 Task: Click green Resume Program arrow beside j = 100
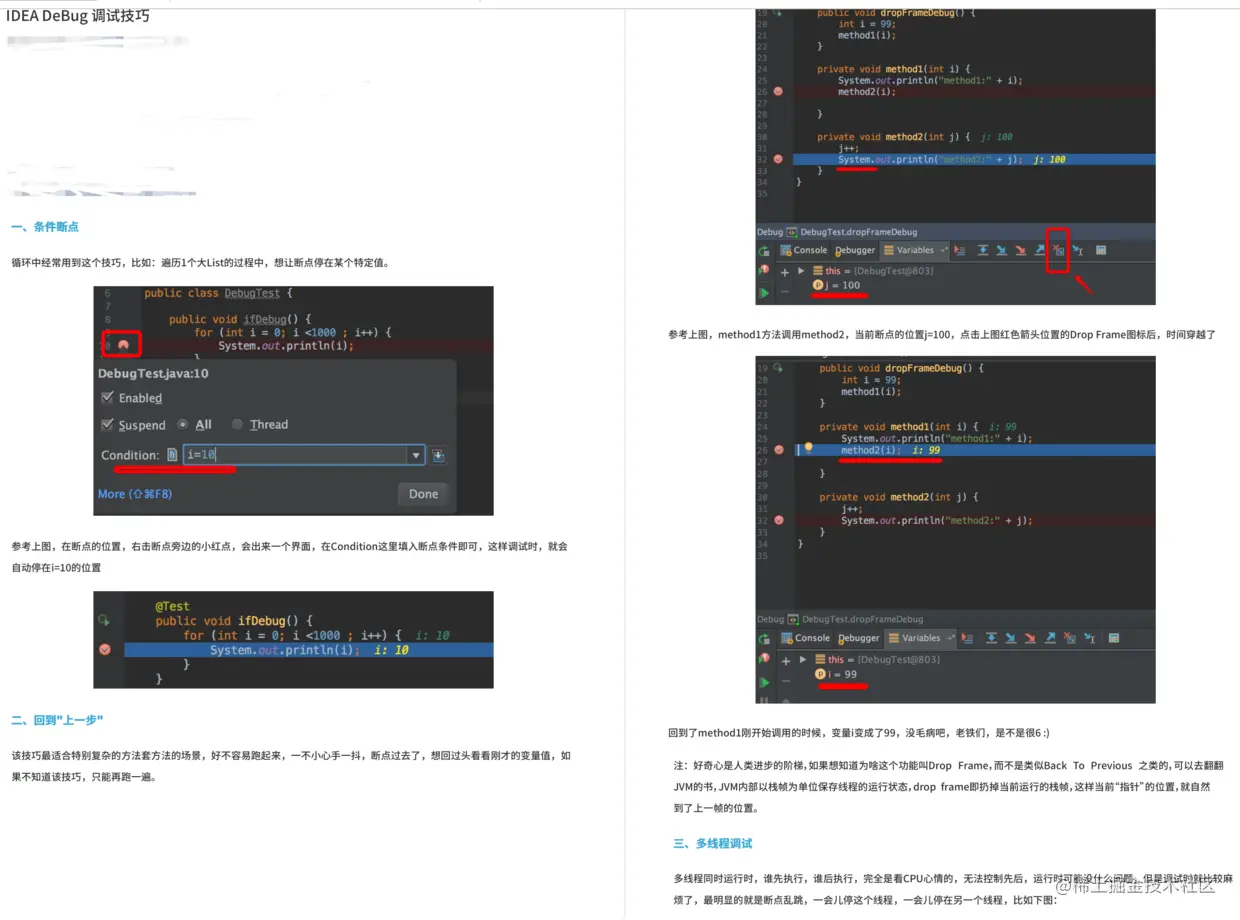tap(763, 293)
